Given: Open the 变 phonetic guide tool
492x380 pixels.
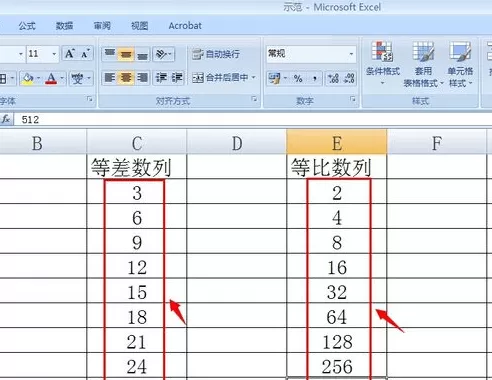Looking at the screenshot, I should coord(77,79).
